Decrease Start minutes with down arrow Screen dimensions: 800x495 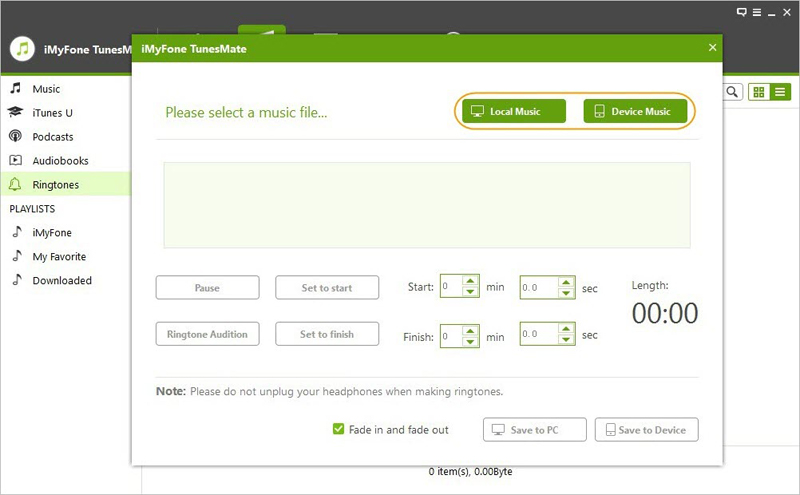pyautogui.click(x=470, y=292)
